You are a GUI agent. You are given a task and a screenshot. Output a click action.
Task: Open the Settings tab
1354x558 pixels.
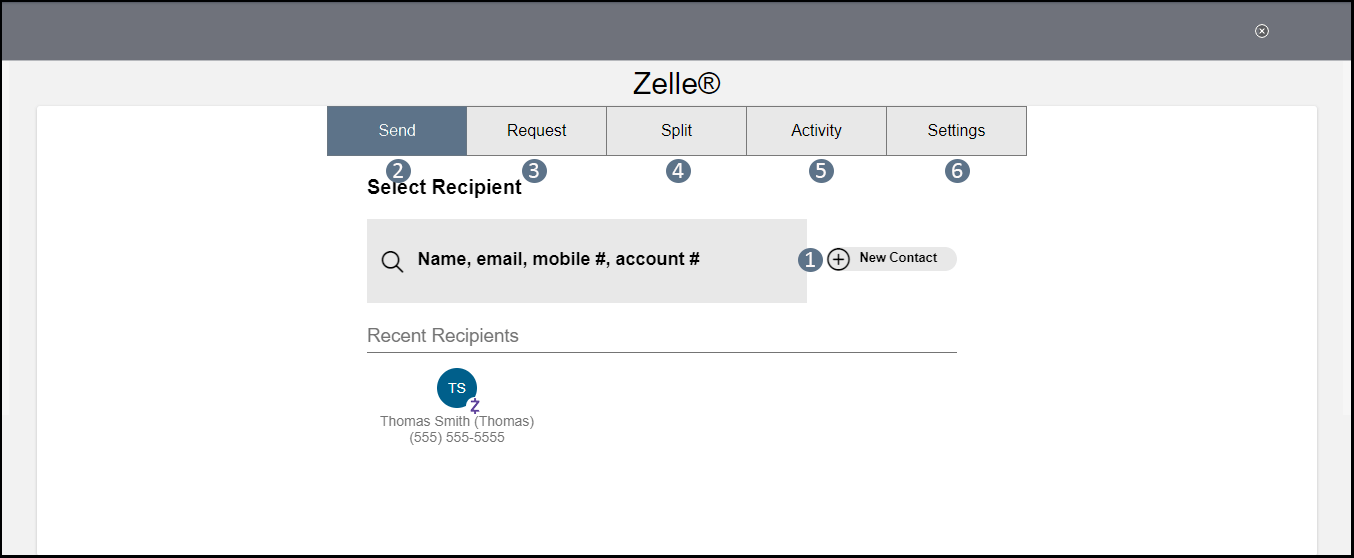tap(956, 131)
